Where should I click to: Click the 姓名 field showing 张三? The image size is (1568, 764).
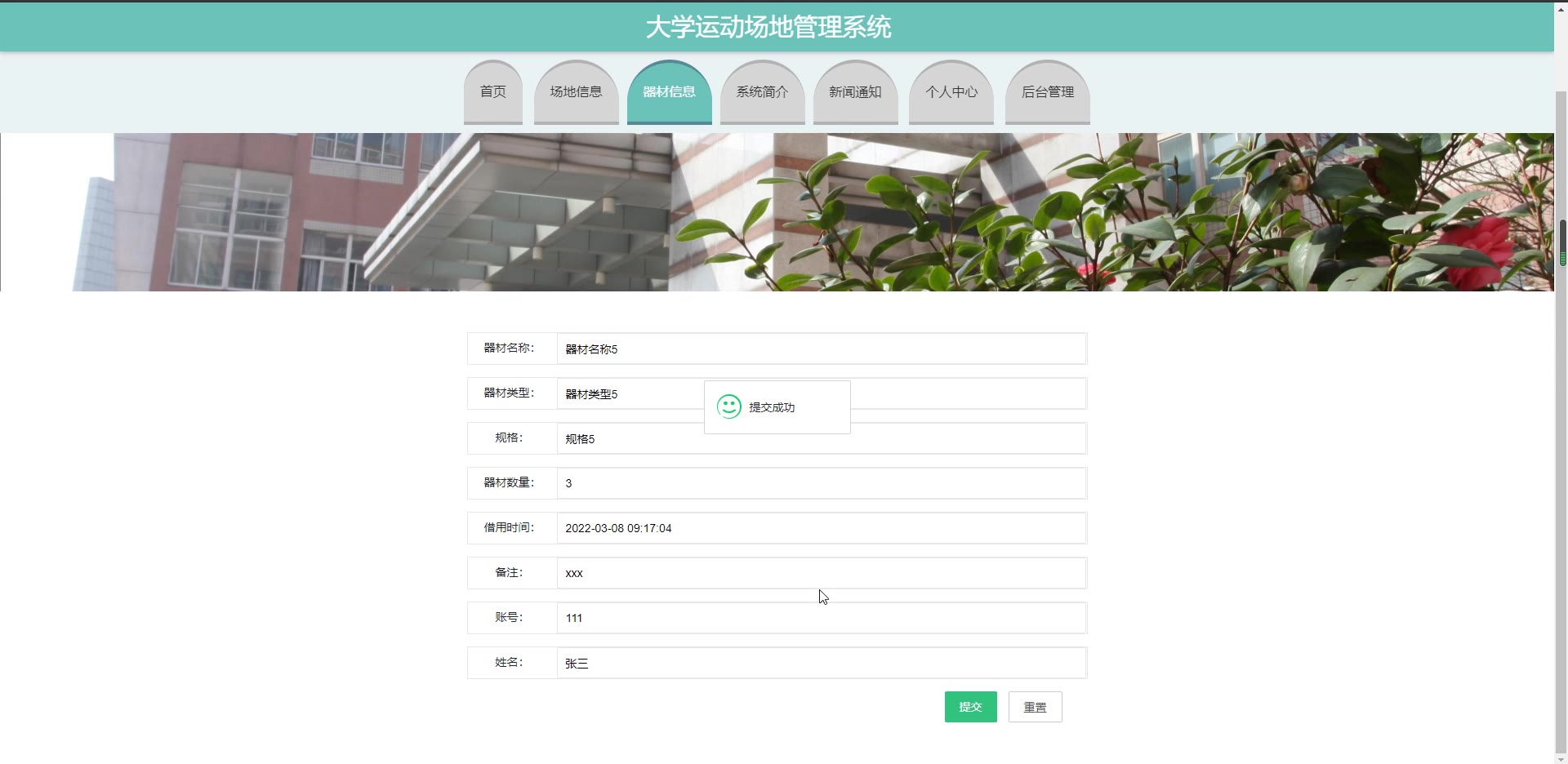(822, 663)
